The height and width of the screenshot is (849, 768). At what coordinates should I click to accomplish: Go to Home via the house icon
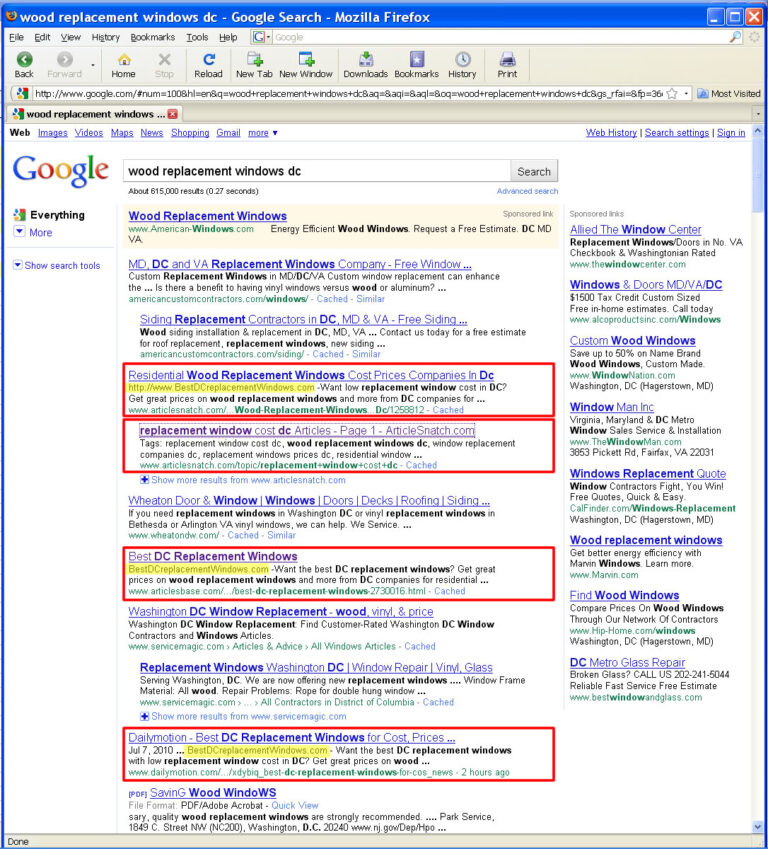click(123, 59)
